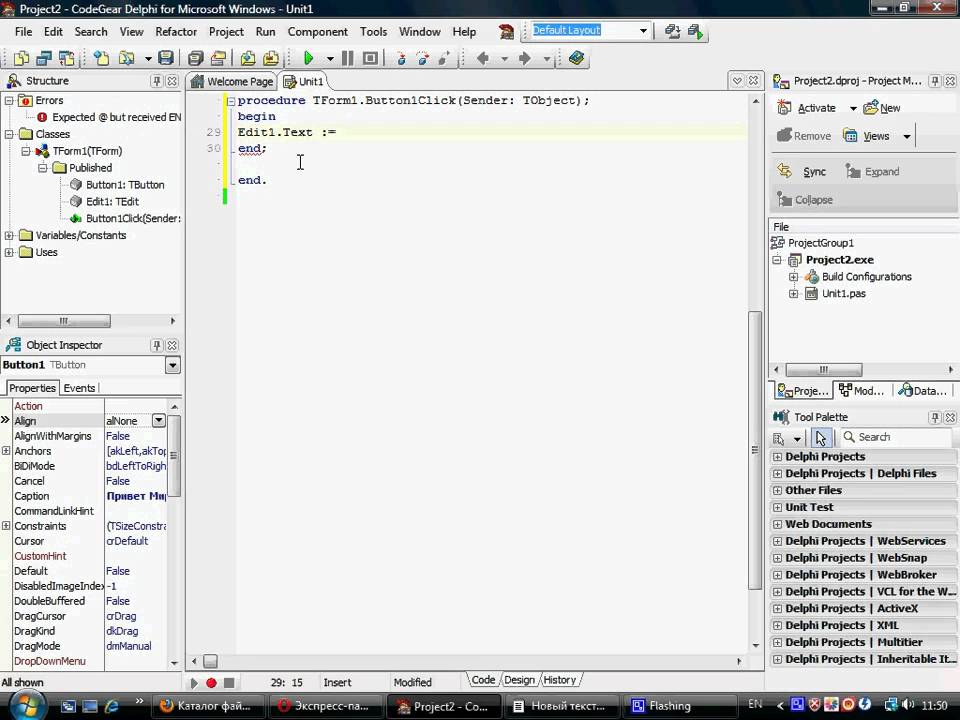
Task: Click the Activate button
Action: pyautogui.click(x=807, y=108)
